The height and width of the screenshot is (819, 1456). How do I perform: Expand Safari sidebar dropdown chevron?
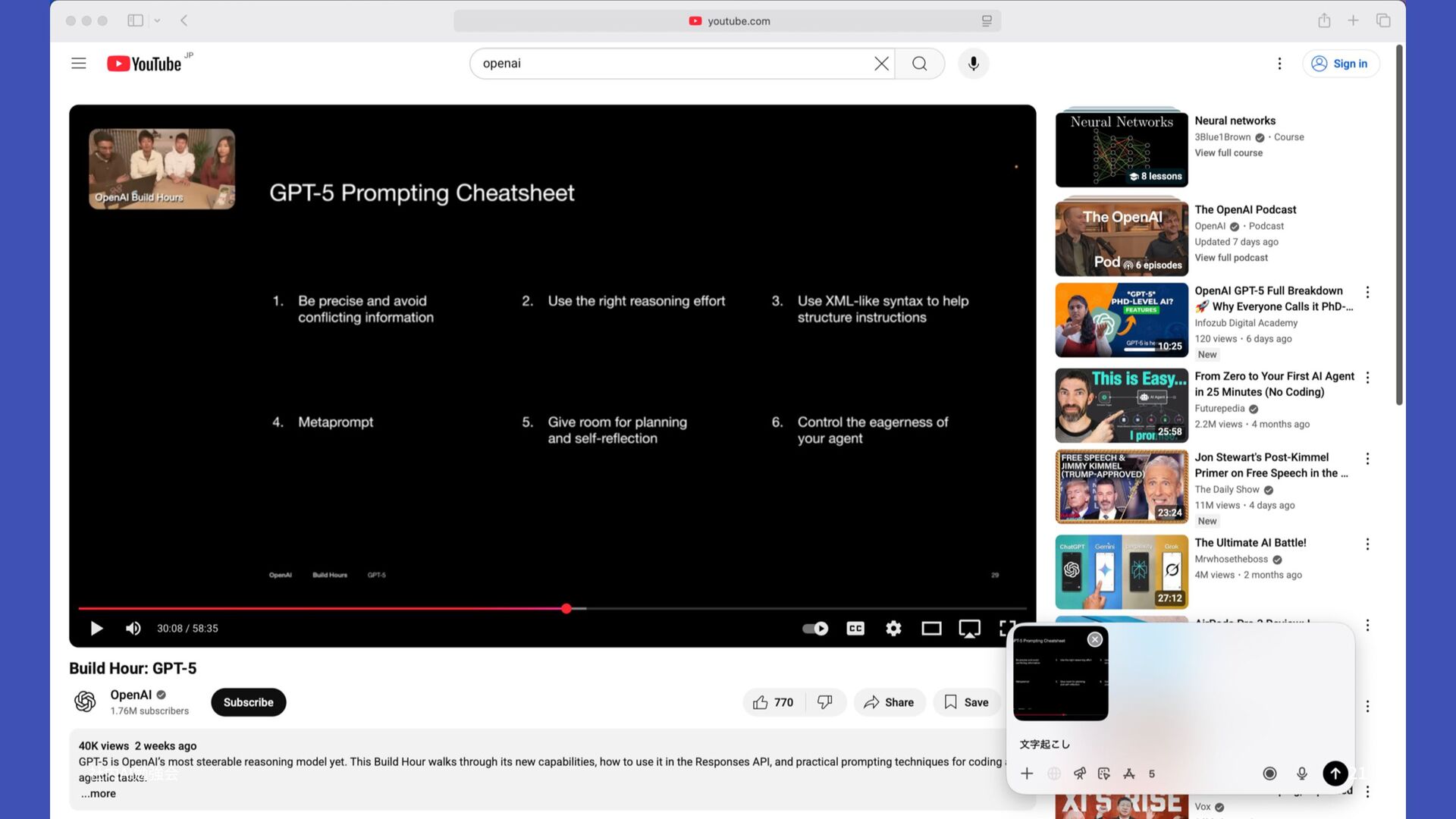click(157, 20)
